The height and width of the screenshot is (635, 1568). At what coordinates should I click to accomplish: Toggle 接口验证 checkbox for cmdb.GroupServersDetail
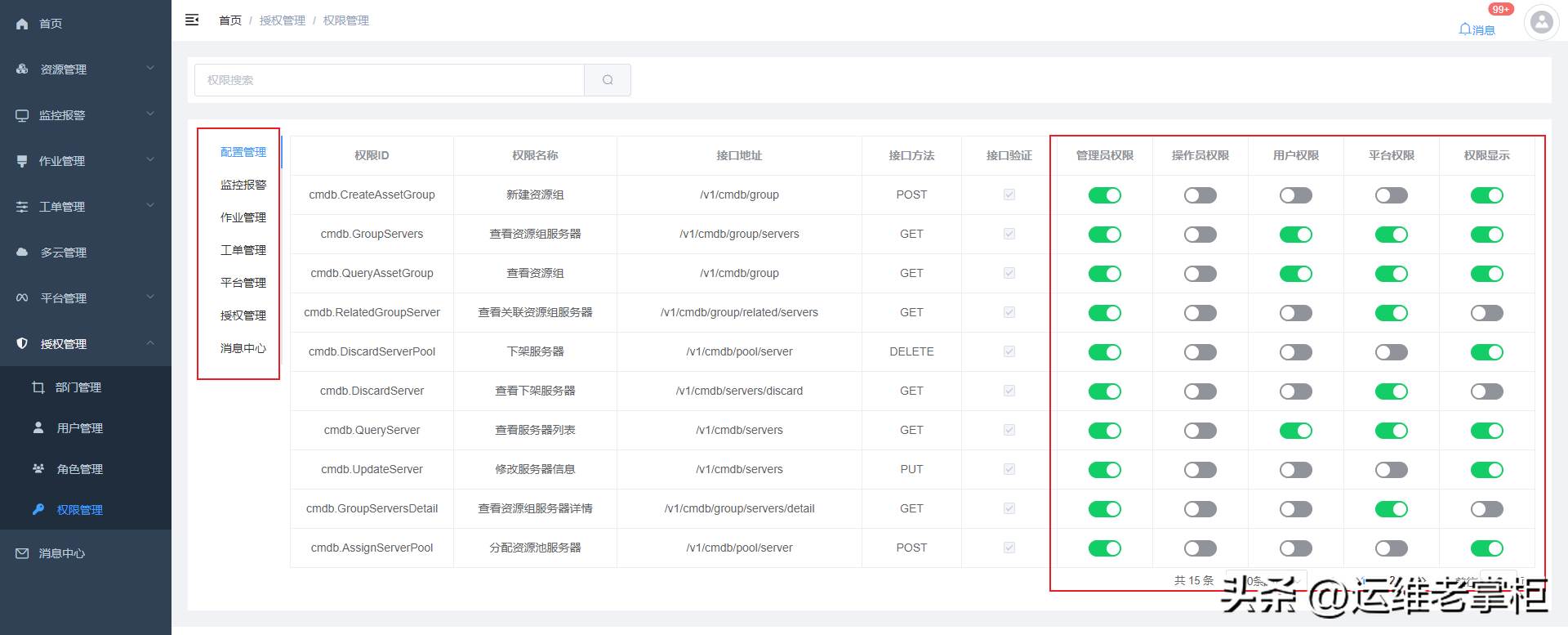pyautogui.click(x=1009, y=508)
